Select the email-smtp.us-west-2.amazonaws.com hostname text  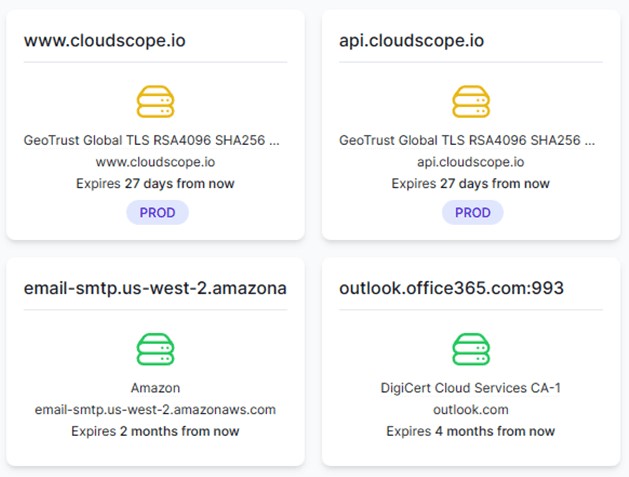[155, 410]
